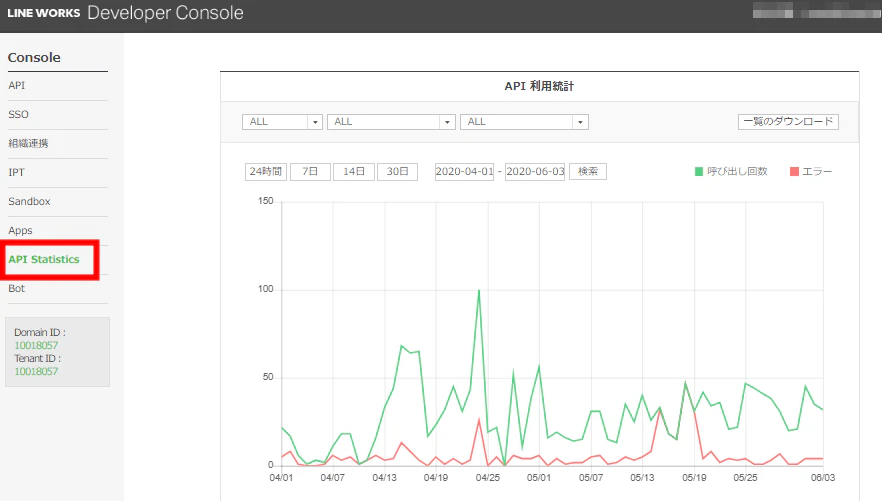This screenshot has width=882, height=501.
Task: Click the 04/01 x-axis label
Action: (x=281, y=477)
